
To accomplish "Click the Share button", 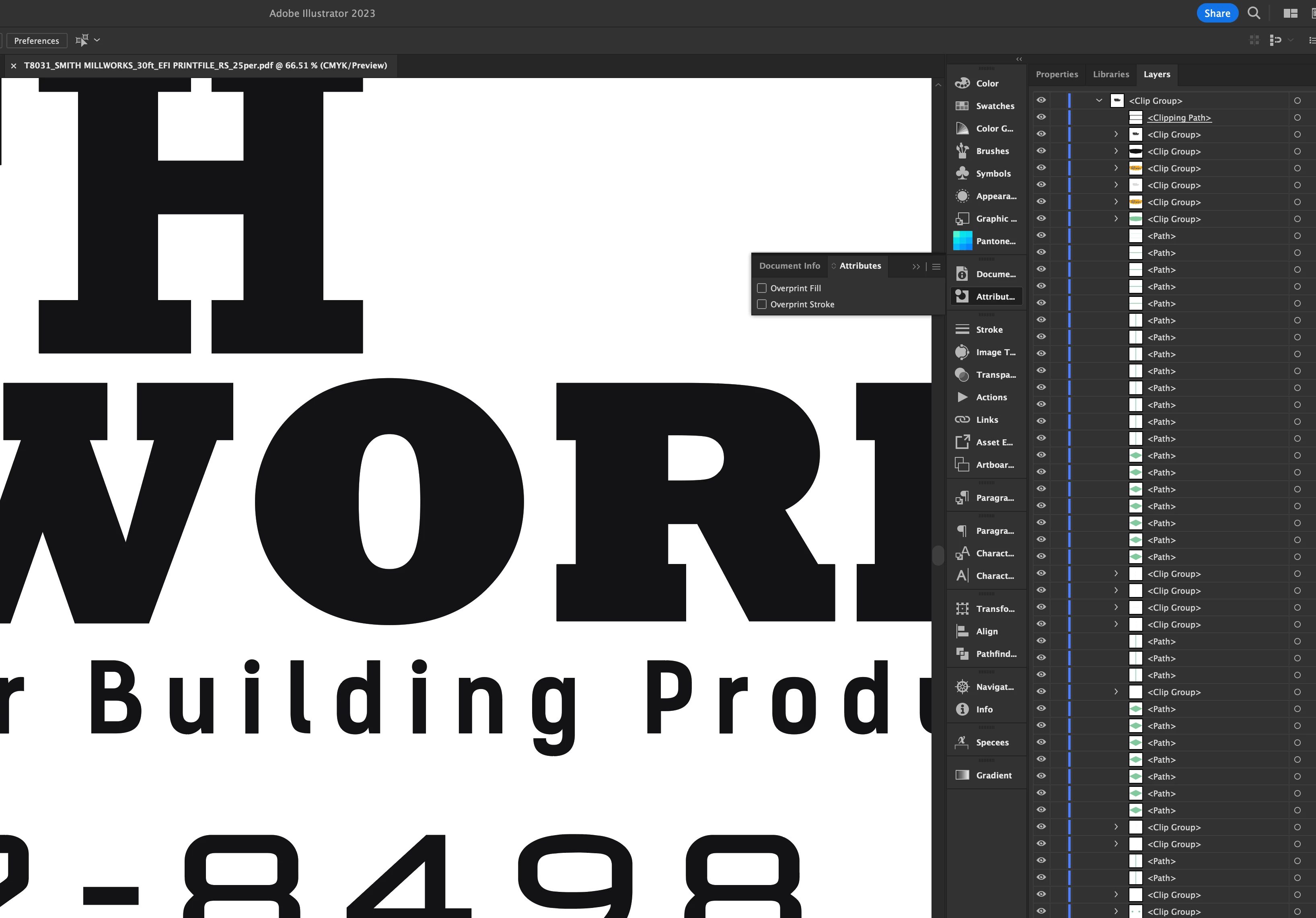I will (x=1217, y=13).
